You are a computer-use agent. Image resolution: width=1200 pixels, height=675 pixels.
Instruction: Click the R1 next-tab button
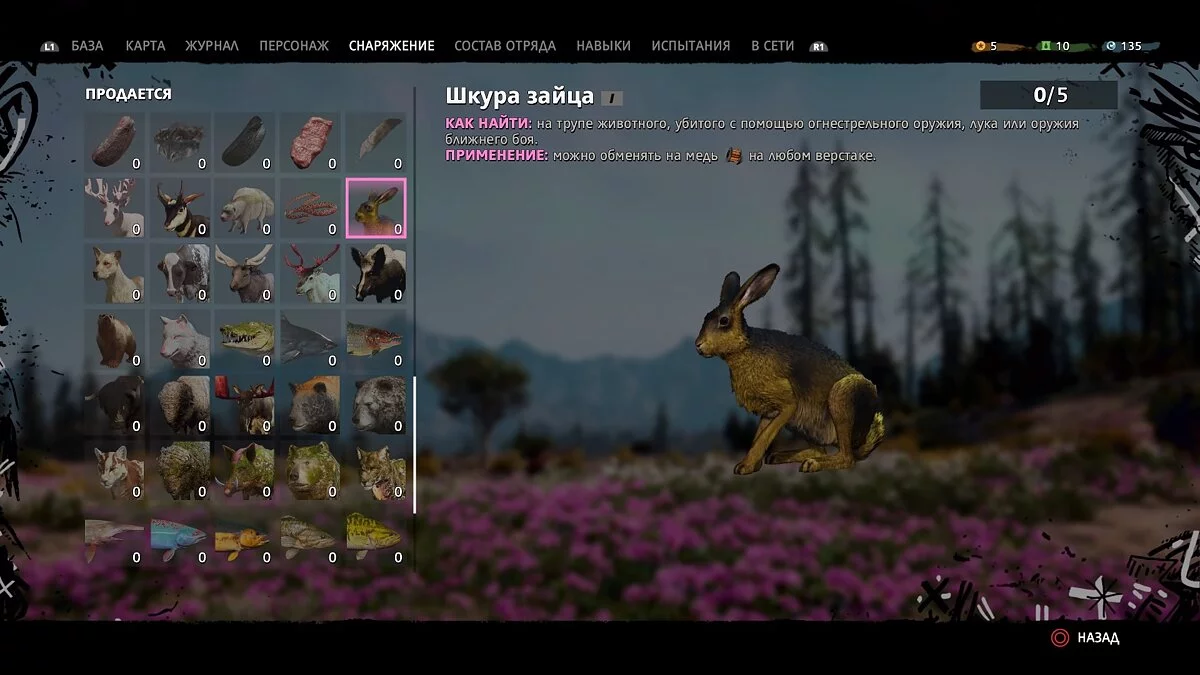[x=819, y=46]
